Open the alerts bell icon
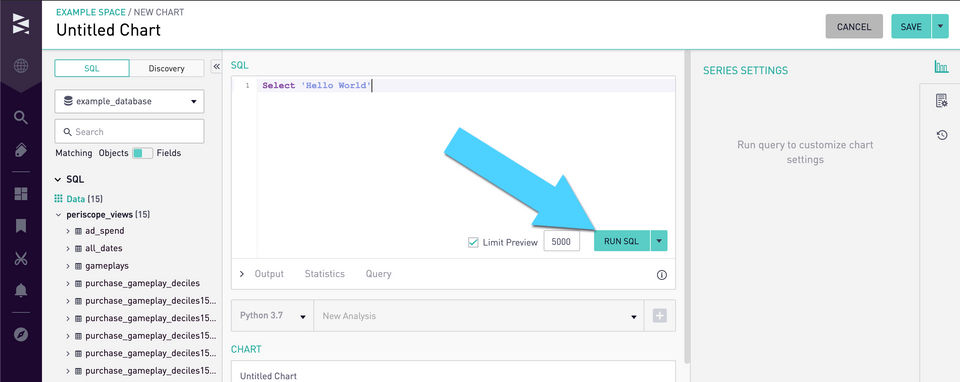Image resolution: width=960 pixels, height=382 pixels. point(21,290)
